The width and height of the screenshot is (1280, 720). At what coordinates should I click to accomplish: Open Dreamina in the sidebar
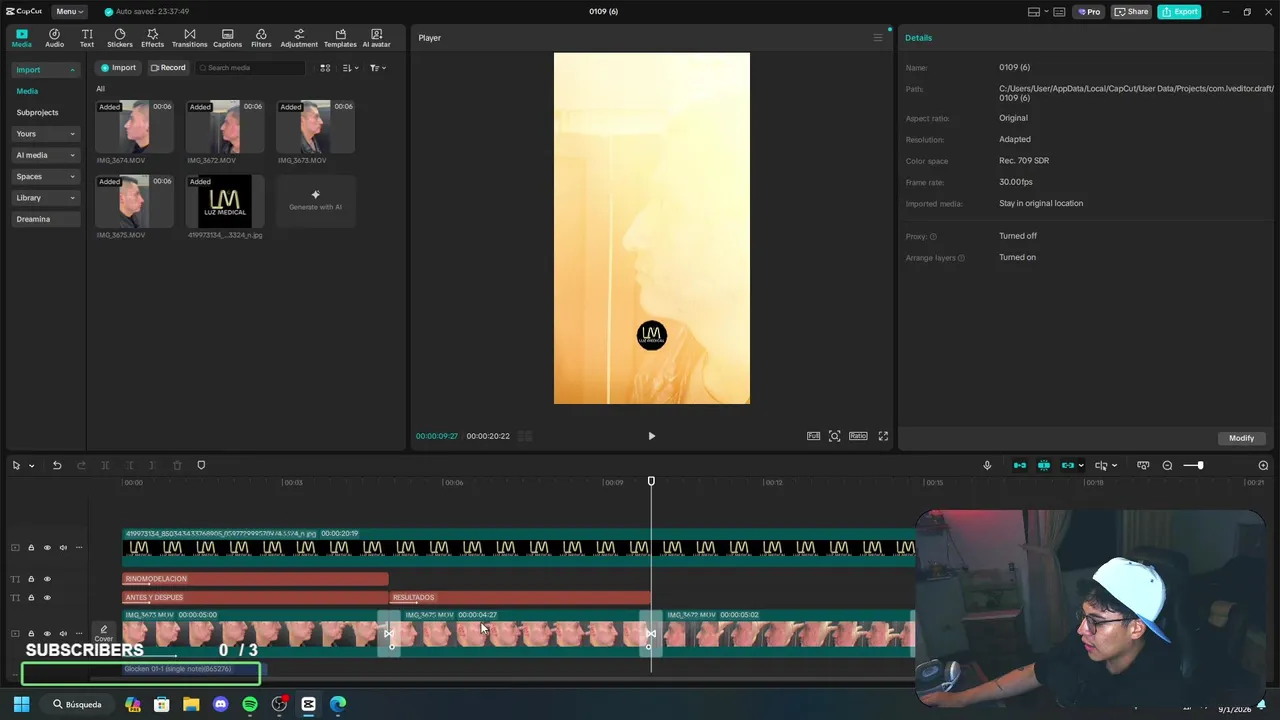tap(45, 219)
